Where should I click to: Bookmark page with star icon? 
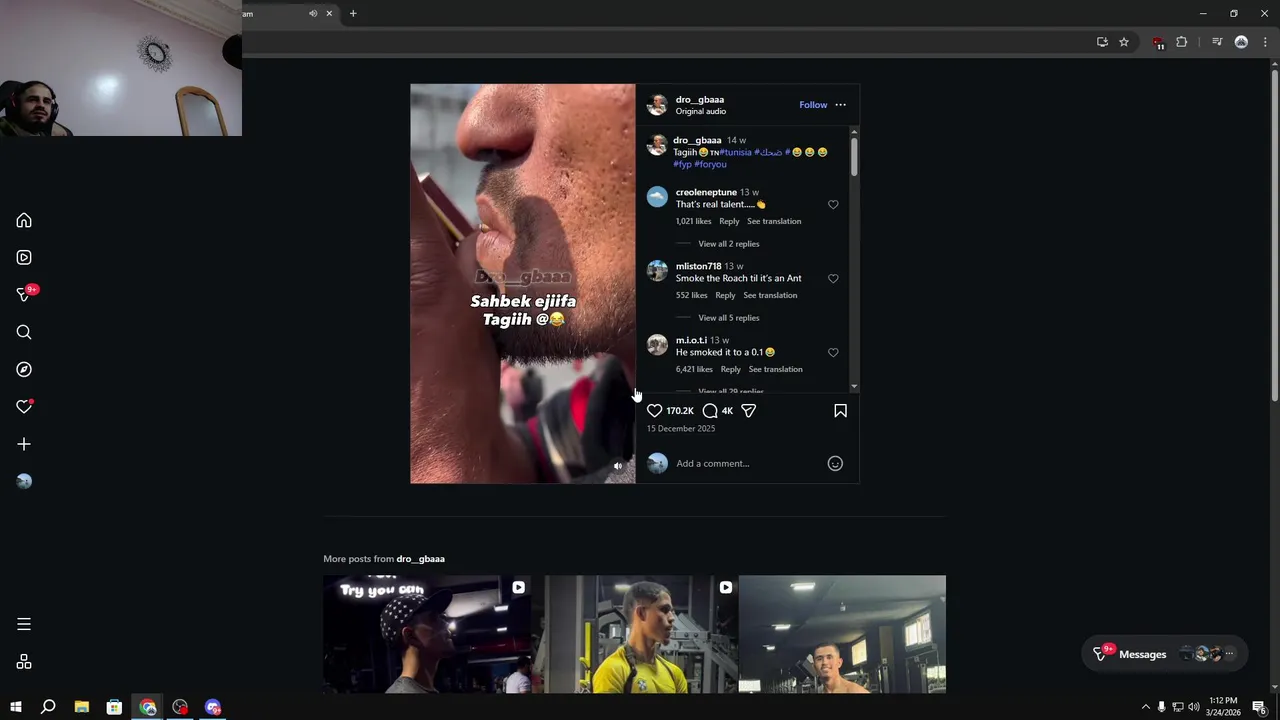click(1124, 42)
